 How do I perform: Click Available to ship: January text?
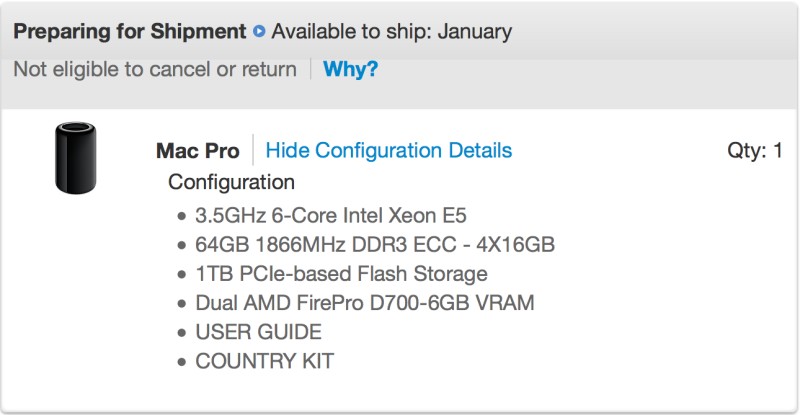391,31
